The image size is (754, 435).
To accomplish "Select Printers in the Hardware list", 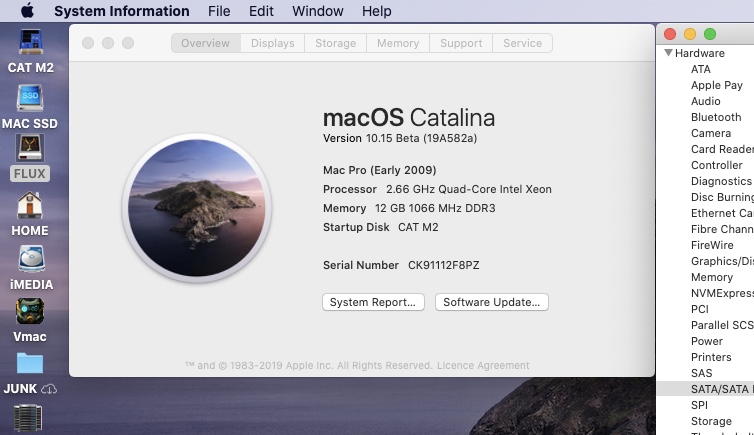I will coord(711,357).
